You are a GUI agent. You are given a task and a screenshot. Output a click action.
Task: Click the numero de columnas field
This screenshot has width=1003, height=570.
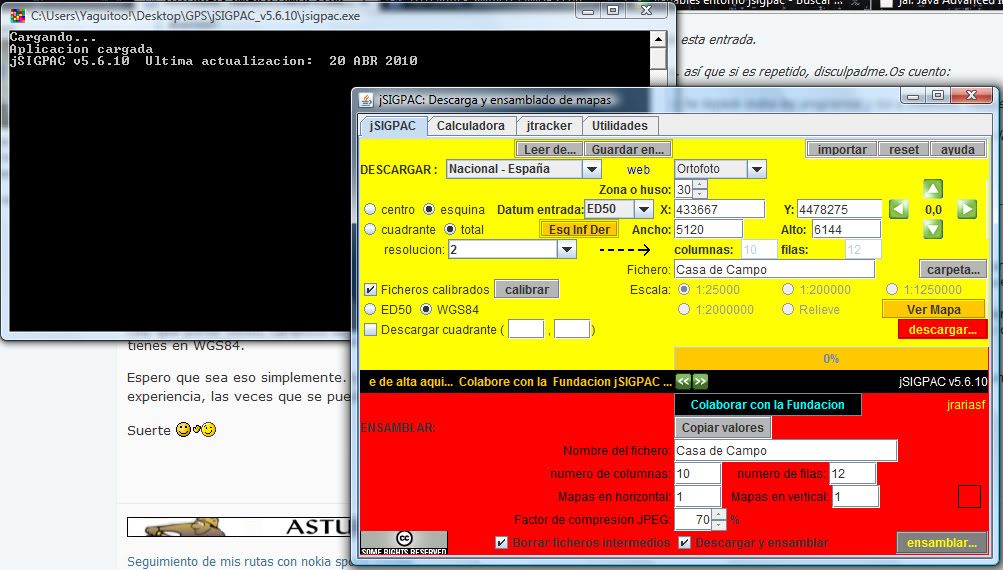coord(698,473)
